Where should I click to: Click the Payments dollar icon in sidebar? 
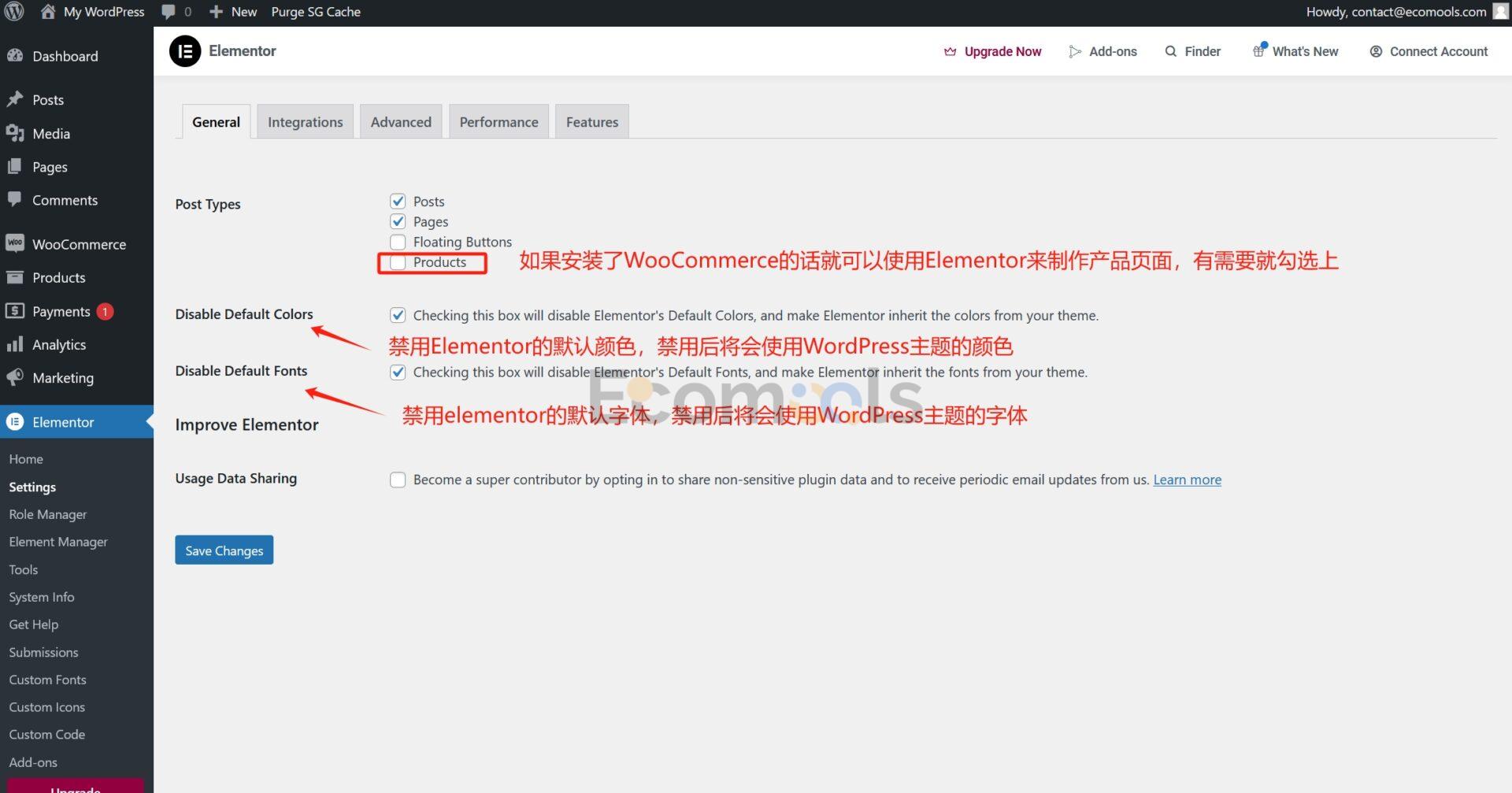[x=15, y=311]
